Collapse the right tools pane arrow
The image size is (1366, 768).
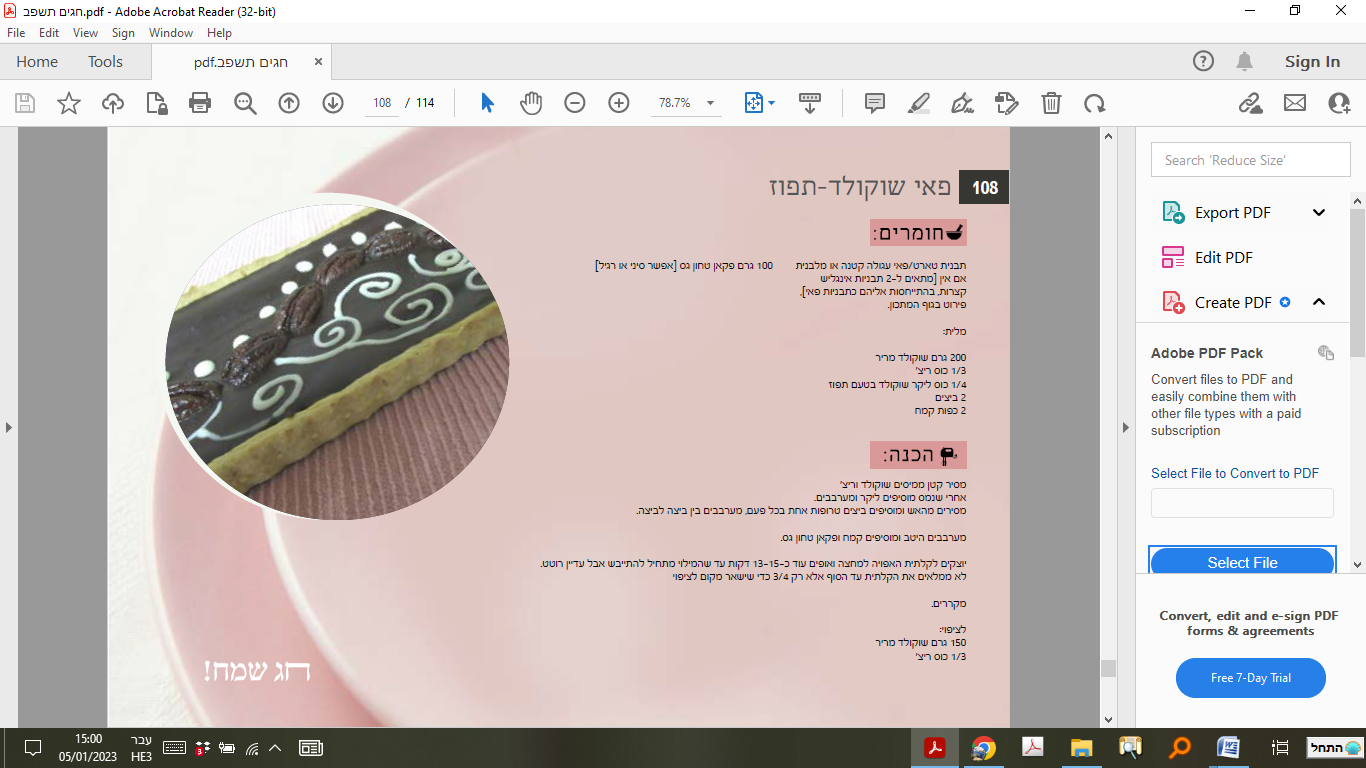point(1126,427)
